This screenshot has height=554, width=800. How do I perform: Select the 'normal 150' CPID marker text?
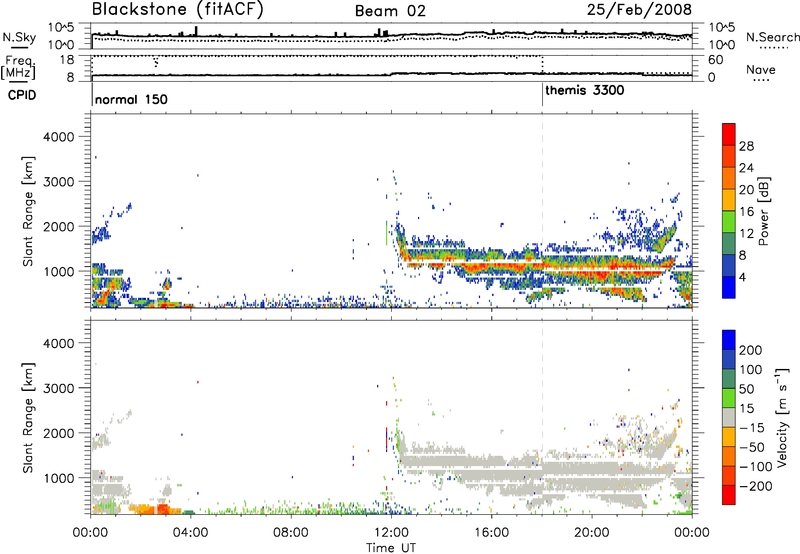pos(131,99)
